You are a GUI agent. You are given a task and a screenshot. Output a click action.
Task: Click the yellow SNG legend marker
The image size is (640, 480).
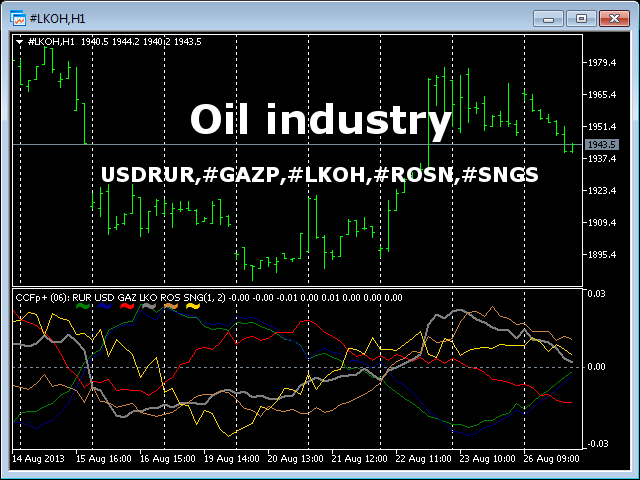[193, 306]
